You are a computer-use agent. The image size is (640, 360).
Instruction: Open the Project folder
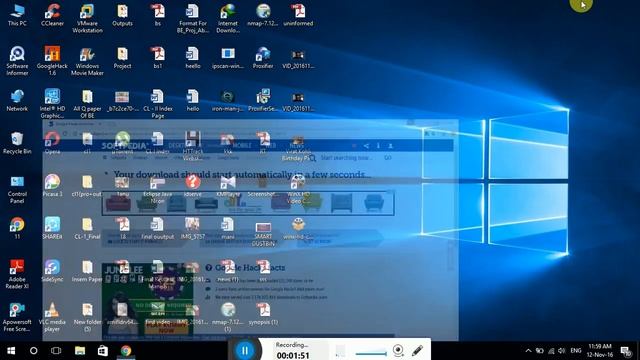point(122,58)
